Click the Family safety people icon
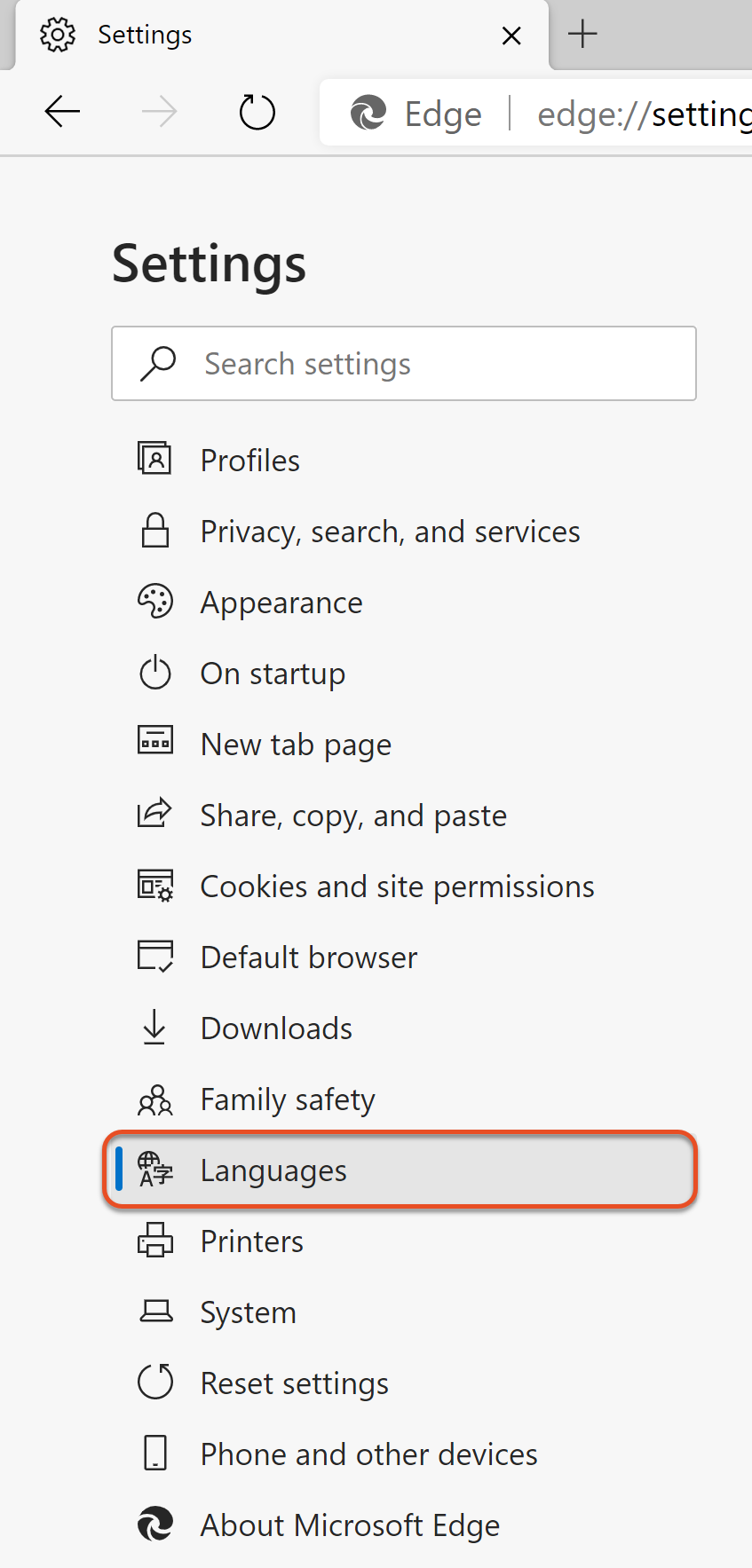The image size is (752, 1568). click(x=155, y=1099)
